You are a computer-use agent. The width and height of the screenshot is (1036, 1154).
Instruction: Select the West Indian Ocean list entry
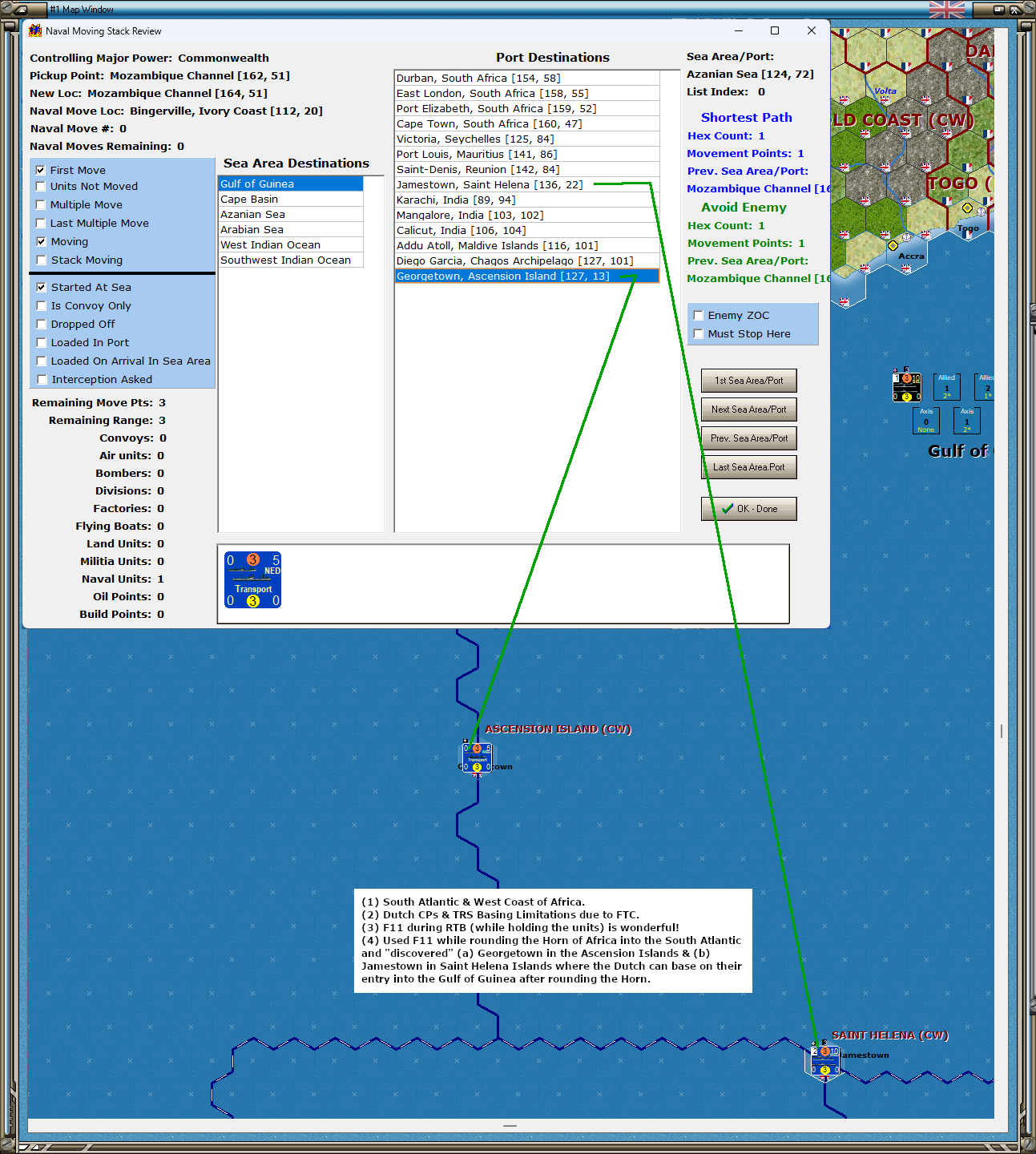[x=291, y=244]
